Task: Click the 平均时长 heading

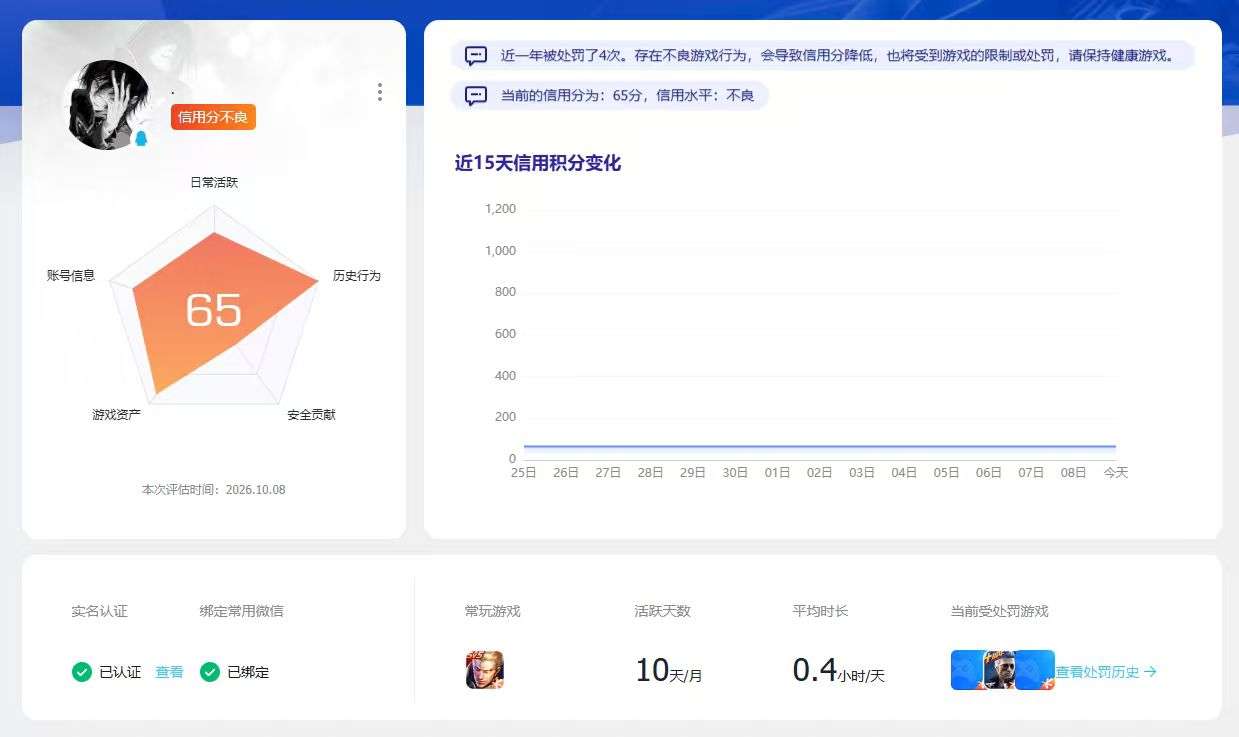Action: point(821,611)
